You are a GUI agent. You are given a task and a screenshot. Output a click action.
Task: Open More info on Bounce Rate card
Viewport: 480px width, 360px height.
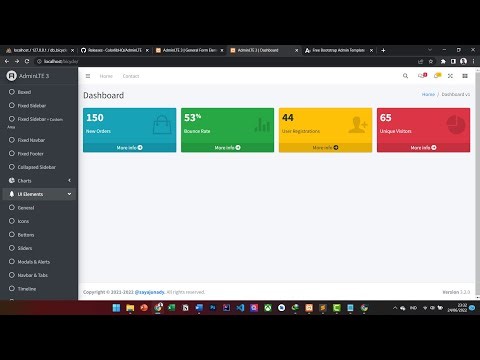pos(227,147)
